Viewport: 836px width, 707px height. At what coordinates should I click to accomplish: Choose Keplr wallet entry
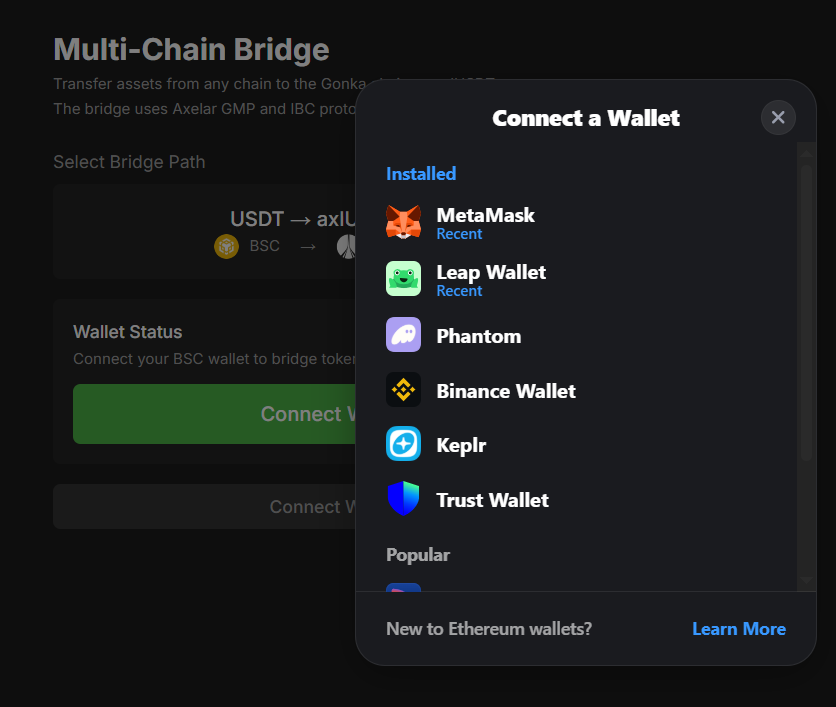(461, 445)
